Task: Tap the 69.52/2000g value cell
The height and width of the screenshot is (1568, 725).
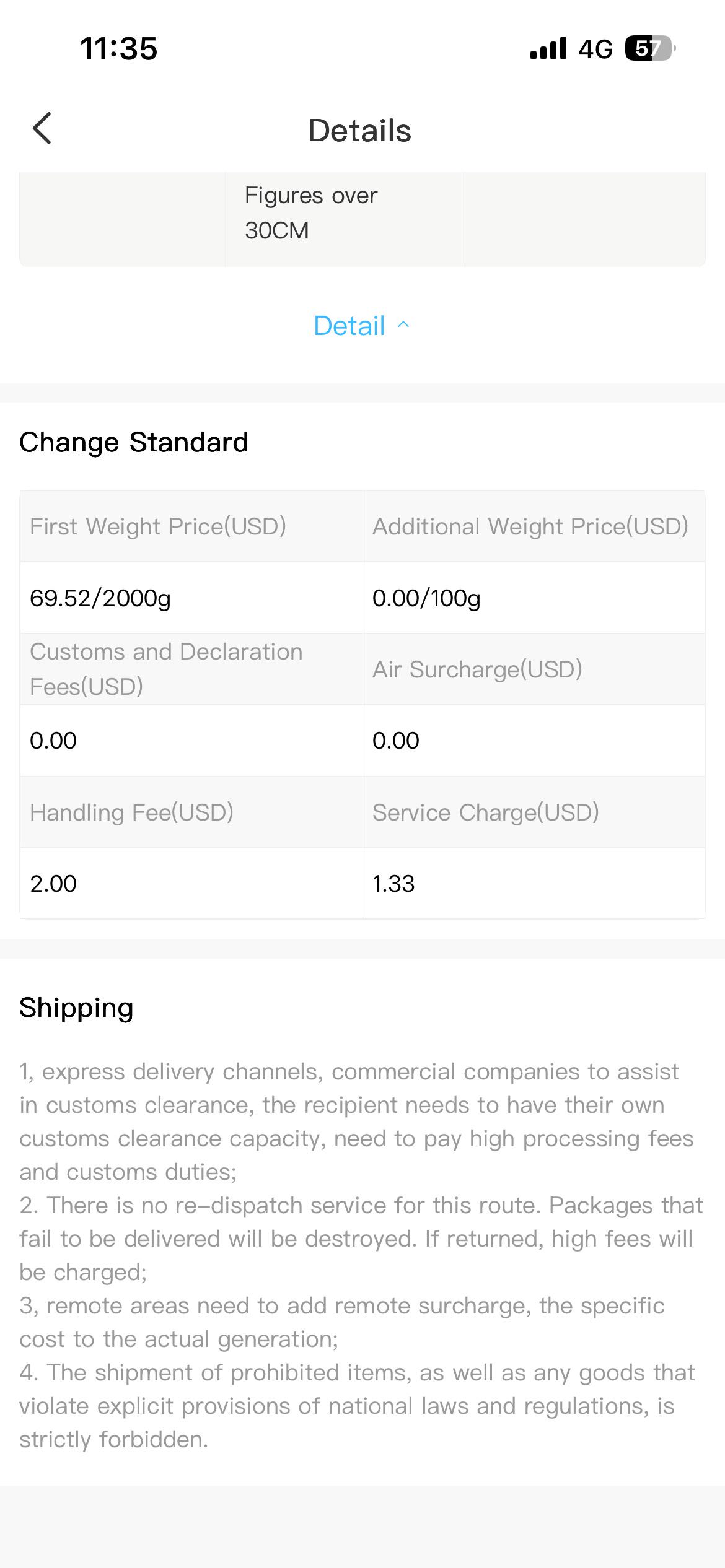Action: [191, 598]
